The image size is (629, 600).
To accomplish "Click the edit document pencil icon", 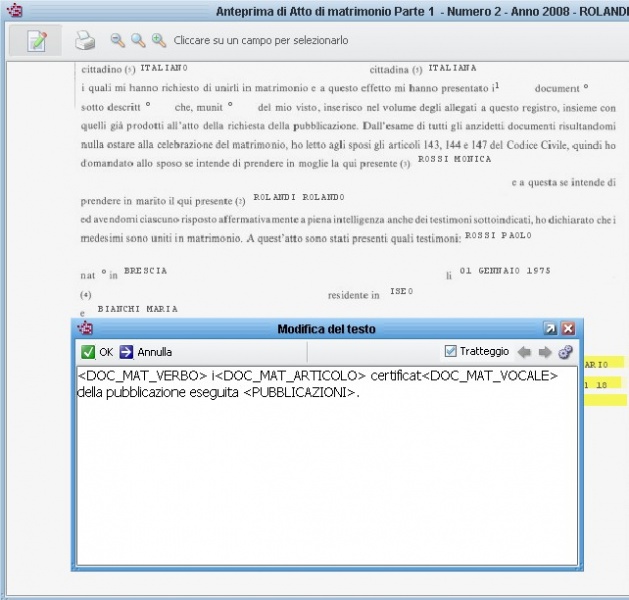I will [36, 41].
